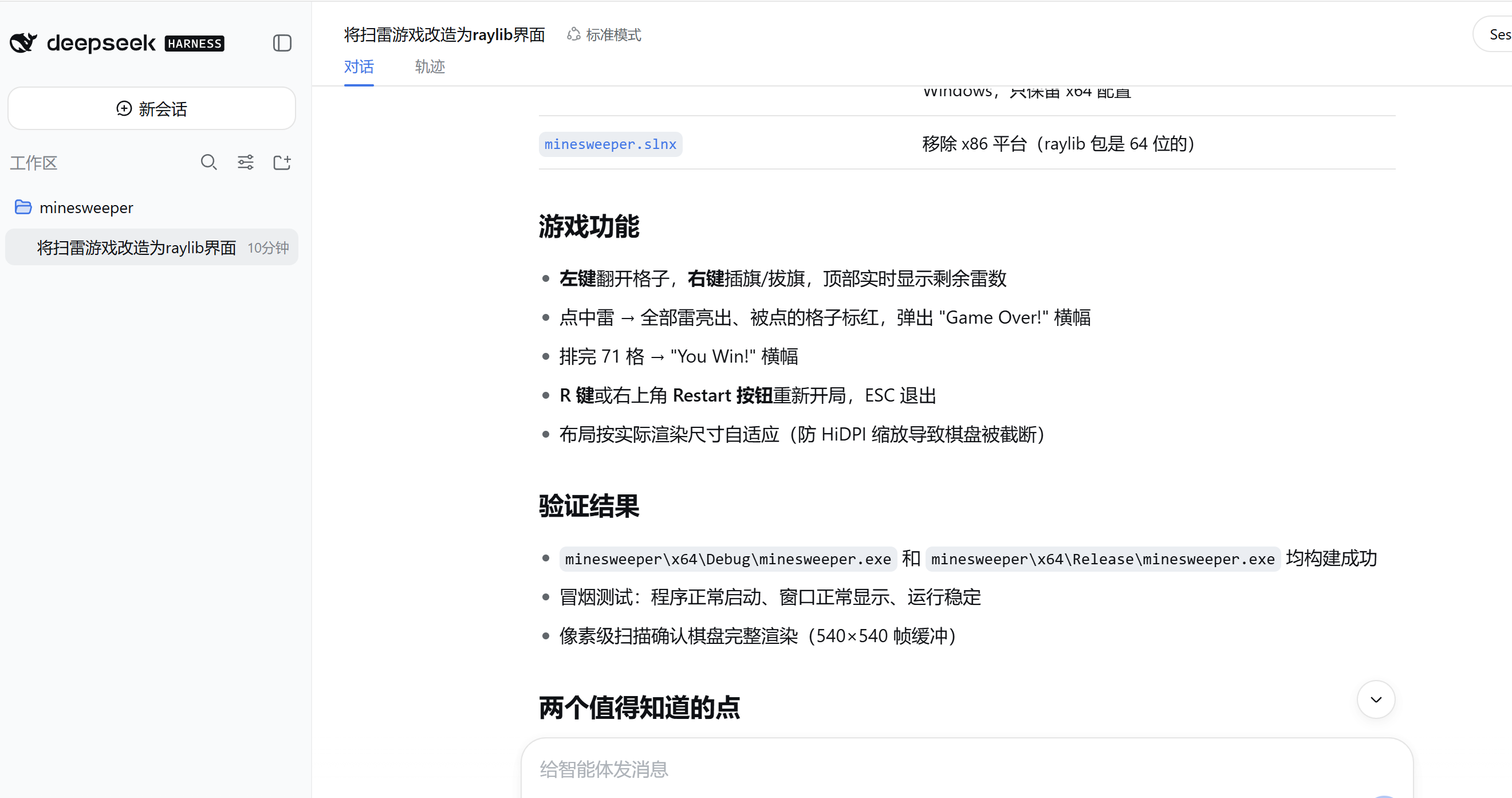The height and width of the screenshot is (798, 1512).
Task: Select the Debug minesweeper.exe path code
Action: click(x=728, y=559)
